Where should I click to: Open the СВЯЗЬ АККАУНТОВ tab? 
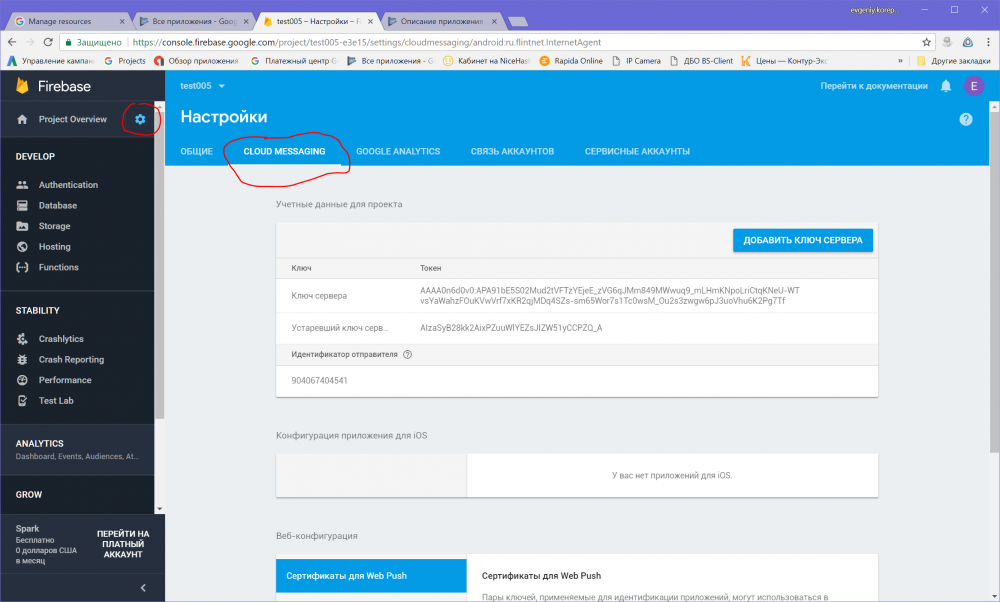[512, 152]
